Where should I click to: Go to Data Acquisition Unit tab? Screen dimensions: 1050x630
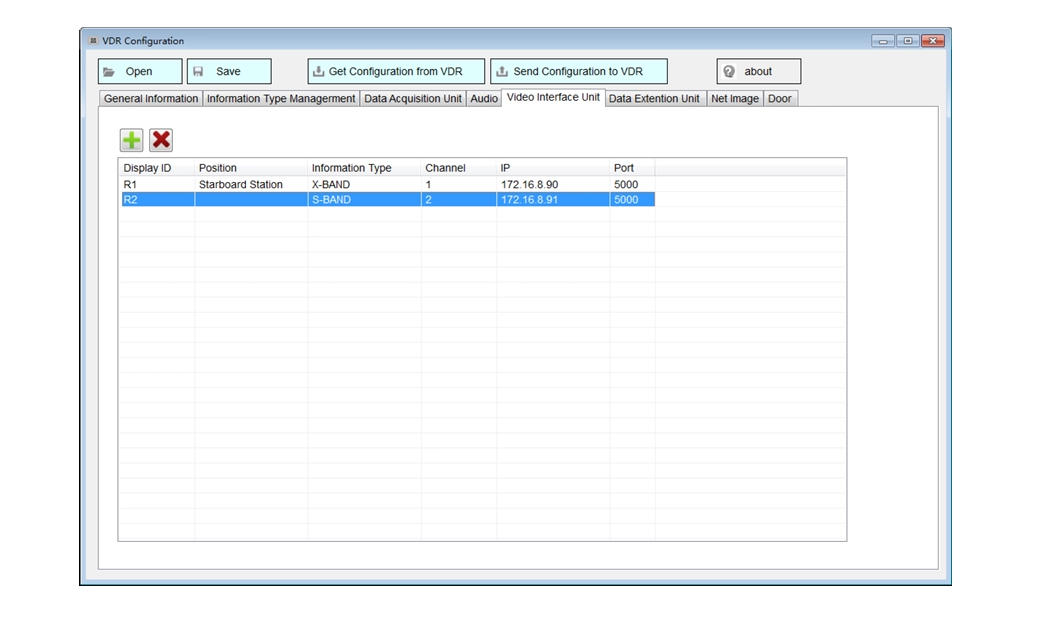413,99
